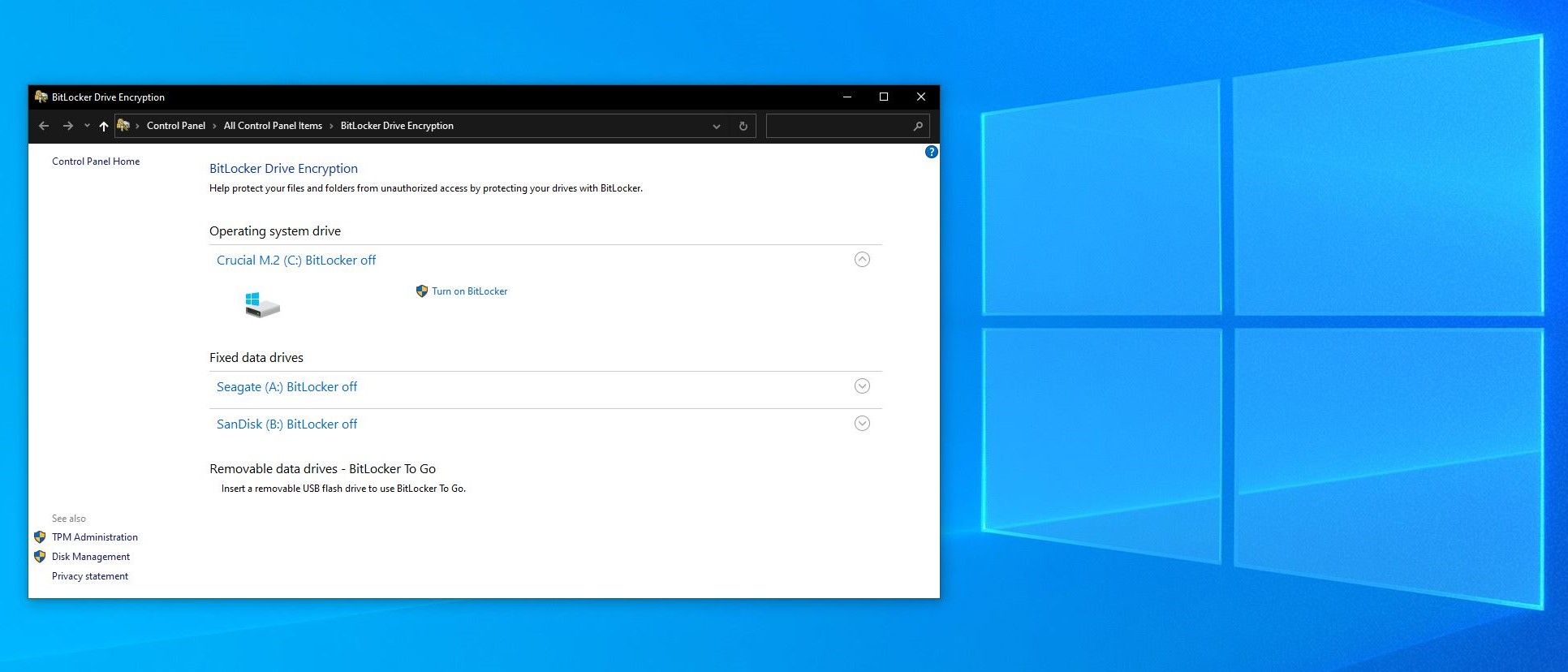
Task: Minimize the BitLocker Drive Encryption window
Action: click(x=847, y=97)
